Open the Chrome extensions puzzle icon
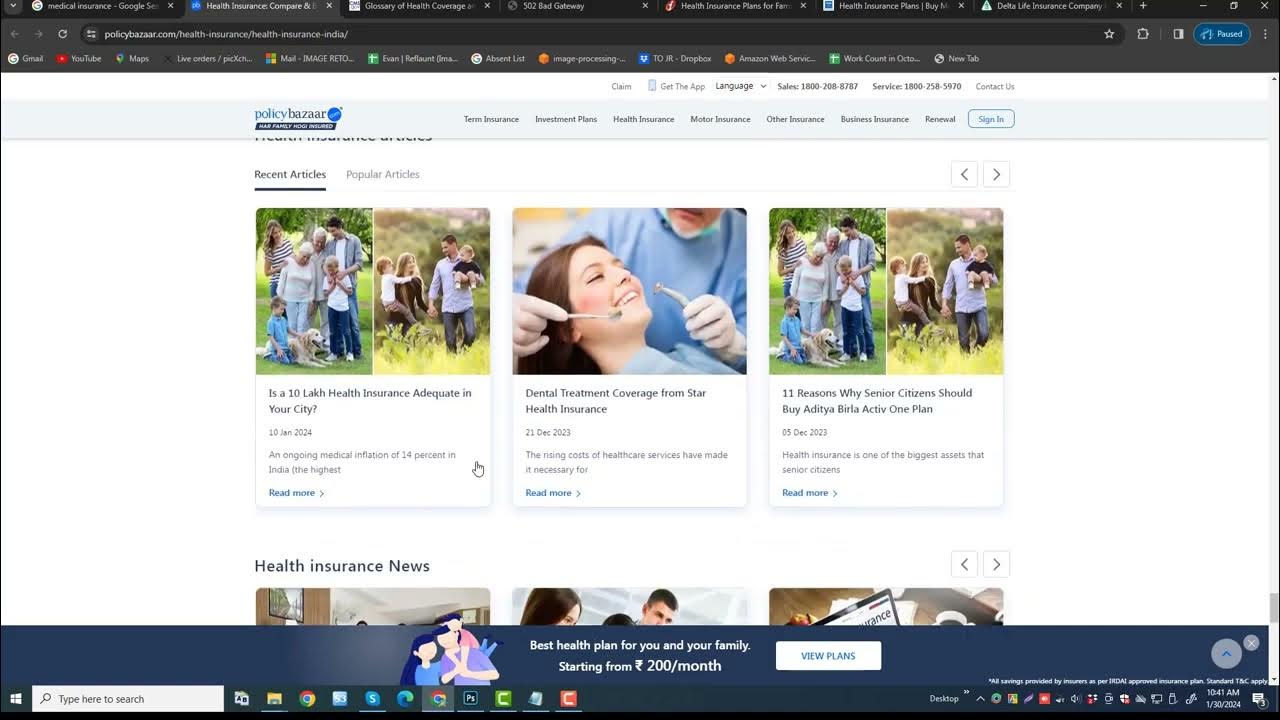The height and width of the screenshot is (720, 1280). click(x=1143, y=34)
